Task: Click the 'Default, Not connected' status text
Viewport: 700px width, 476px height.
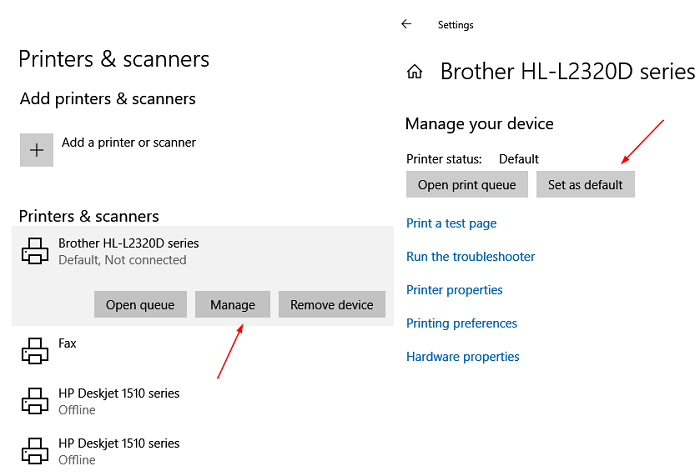Action: (x=122, y=260)
